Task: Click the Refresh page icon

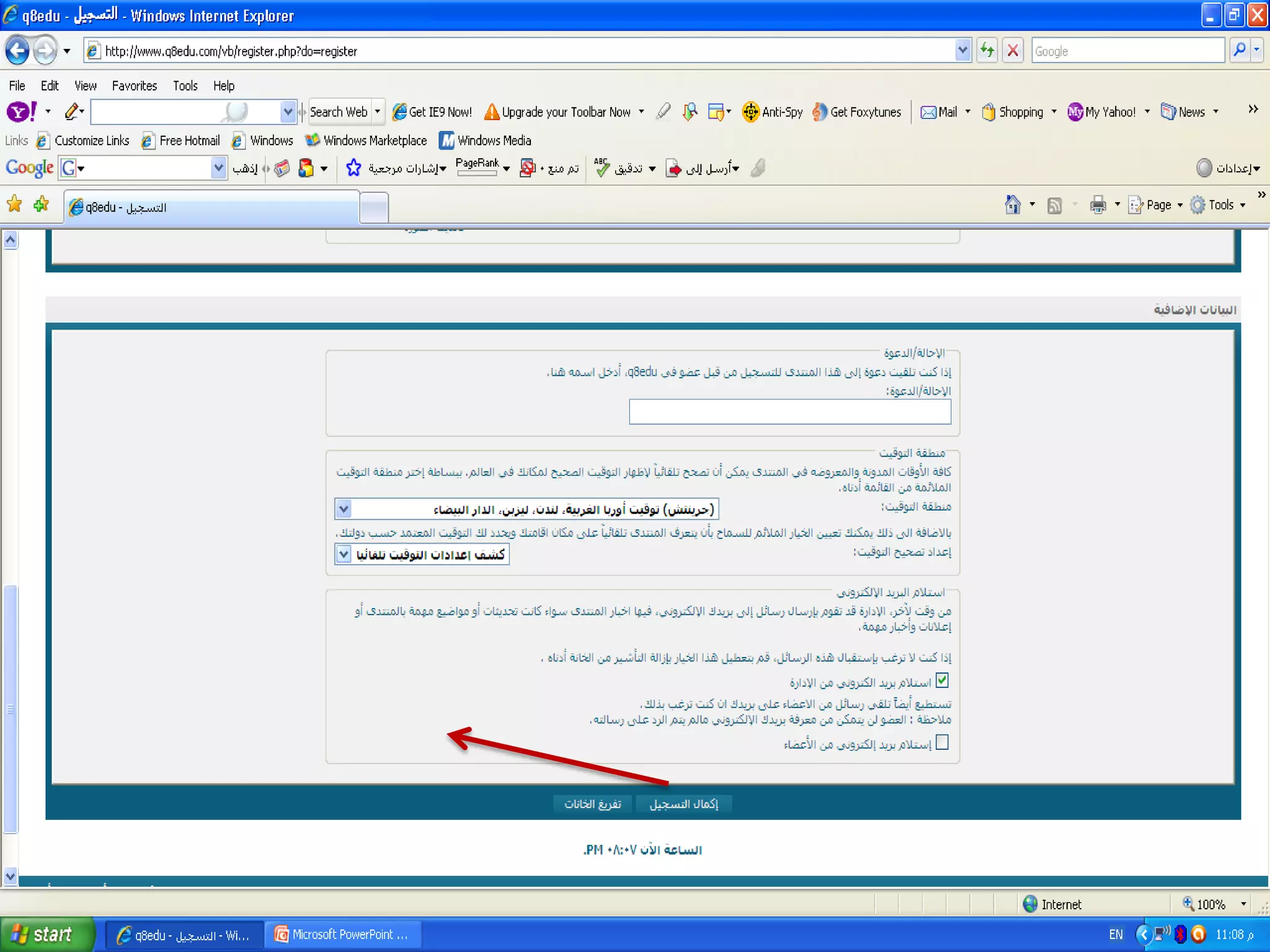Action: 987,51
